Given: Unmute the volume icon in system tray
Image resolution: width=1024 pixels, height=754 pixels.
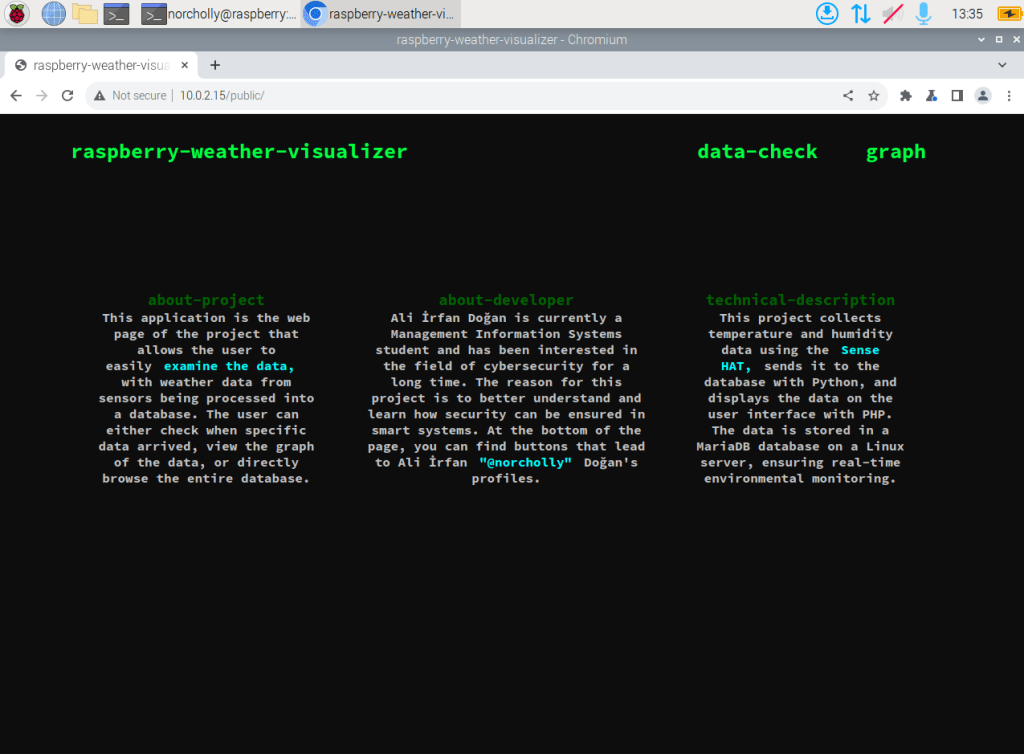Looking at the screenshot, I should [x=893, y=14].
